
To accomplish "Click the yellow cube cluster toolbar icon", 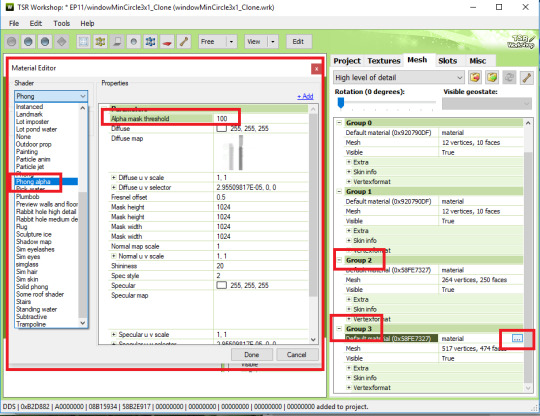I will click(100, 42).
